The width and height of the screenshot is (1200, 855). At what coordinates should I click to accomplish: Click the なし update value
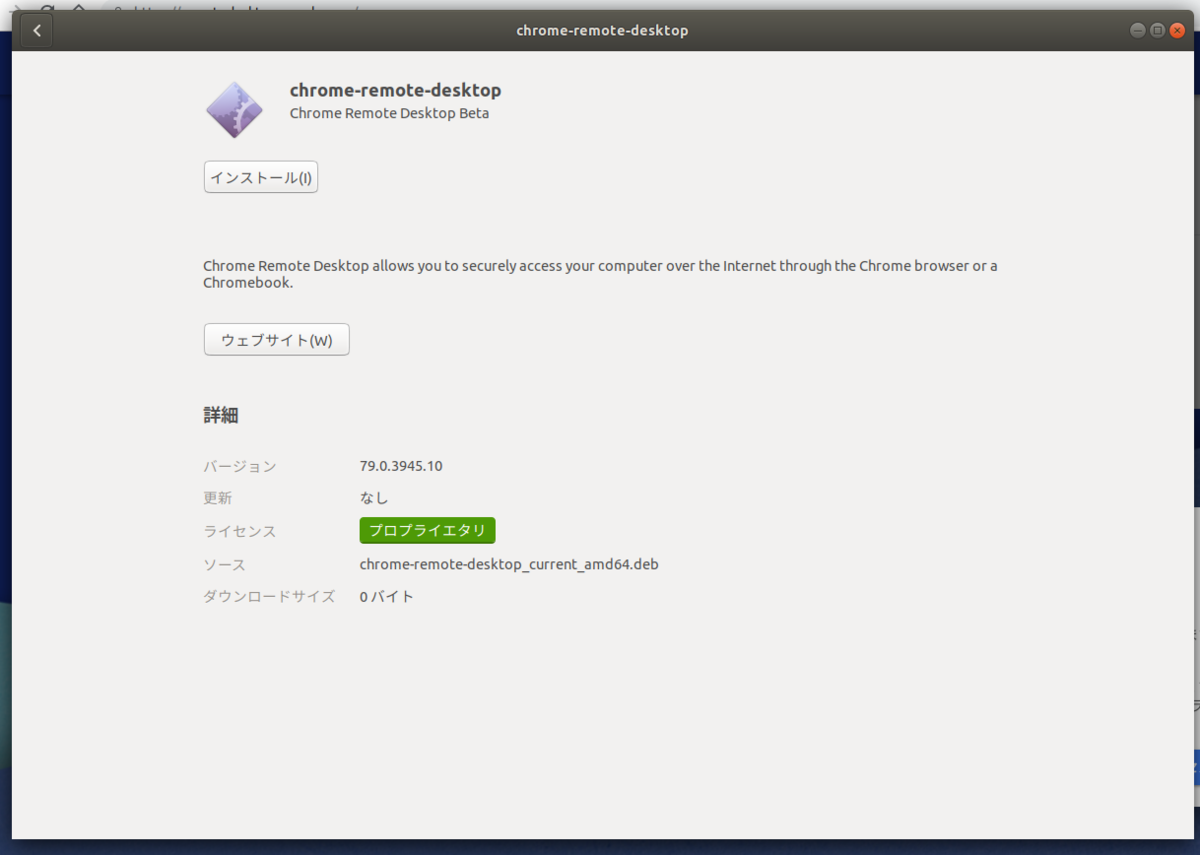point(374,498)
